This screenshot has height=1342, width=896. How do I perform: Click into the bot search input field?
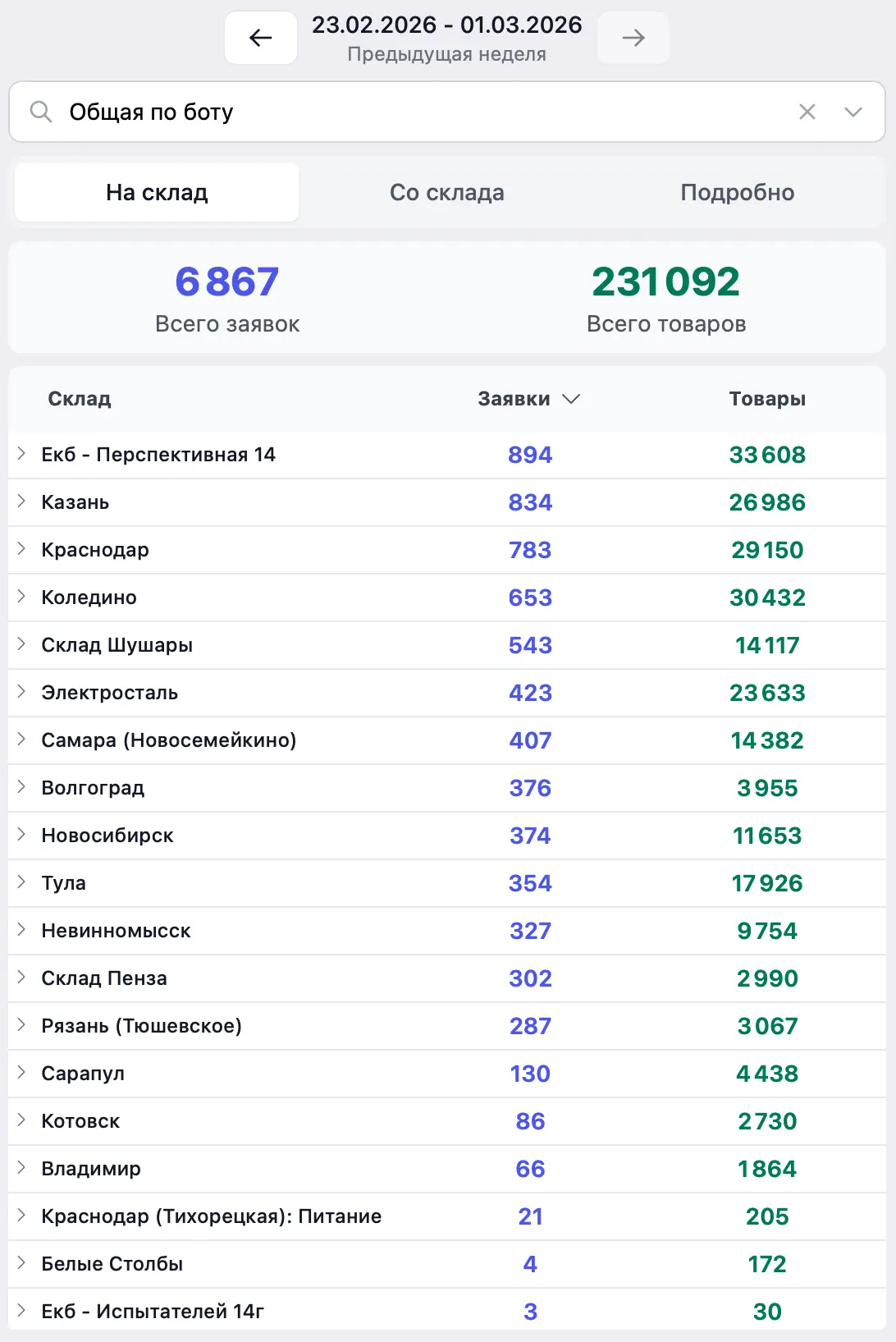pyautogui.click(x=410, y=112)
